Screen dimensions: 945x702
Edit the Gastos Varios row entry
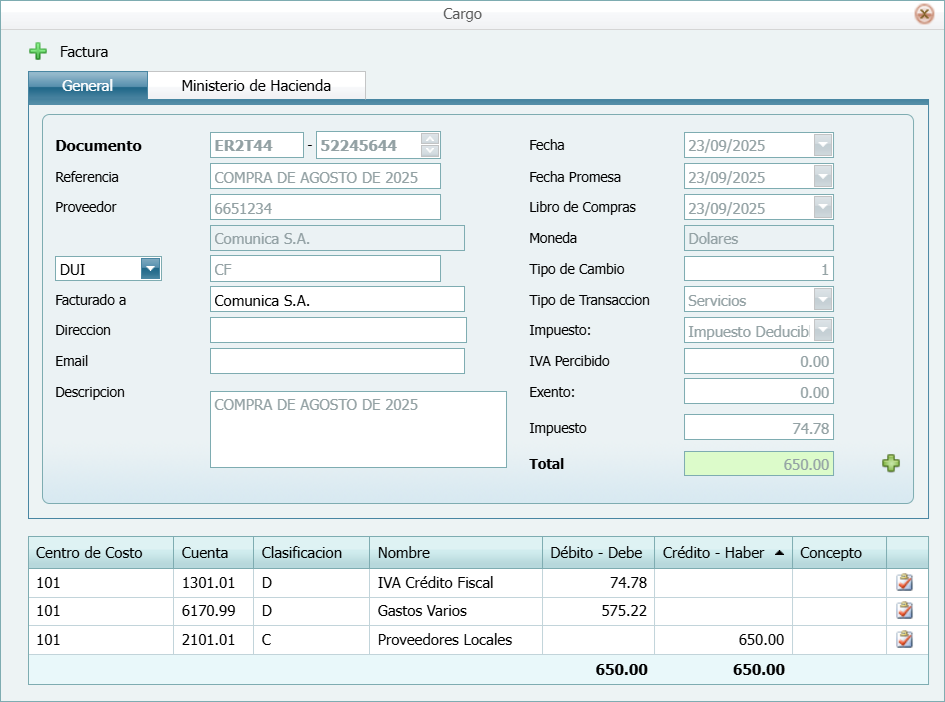(905, 611)
